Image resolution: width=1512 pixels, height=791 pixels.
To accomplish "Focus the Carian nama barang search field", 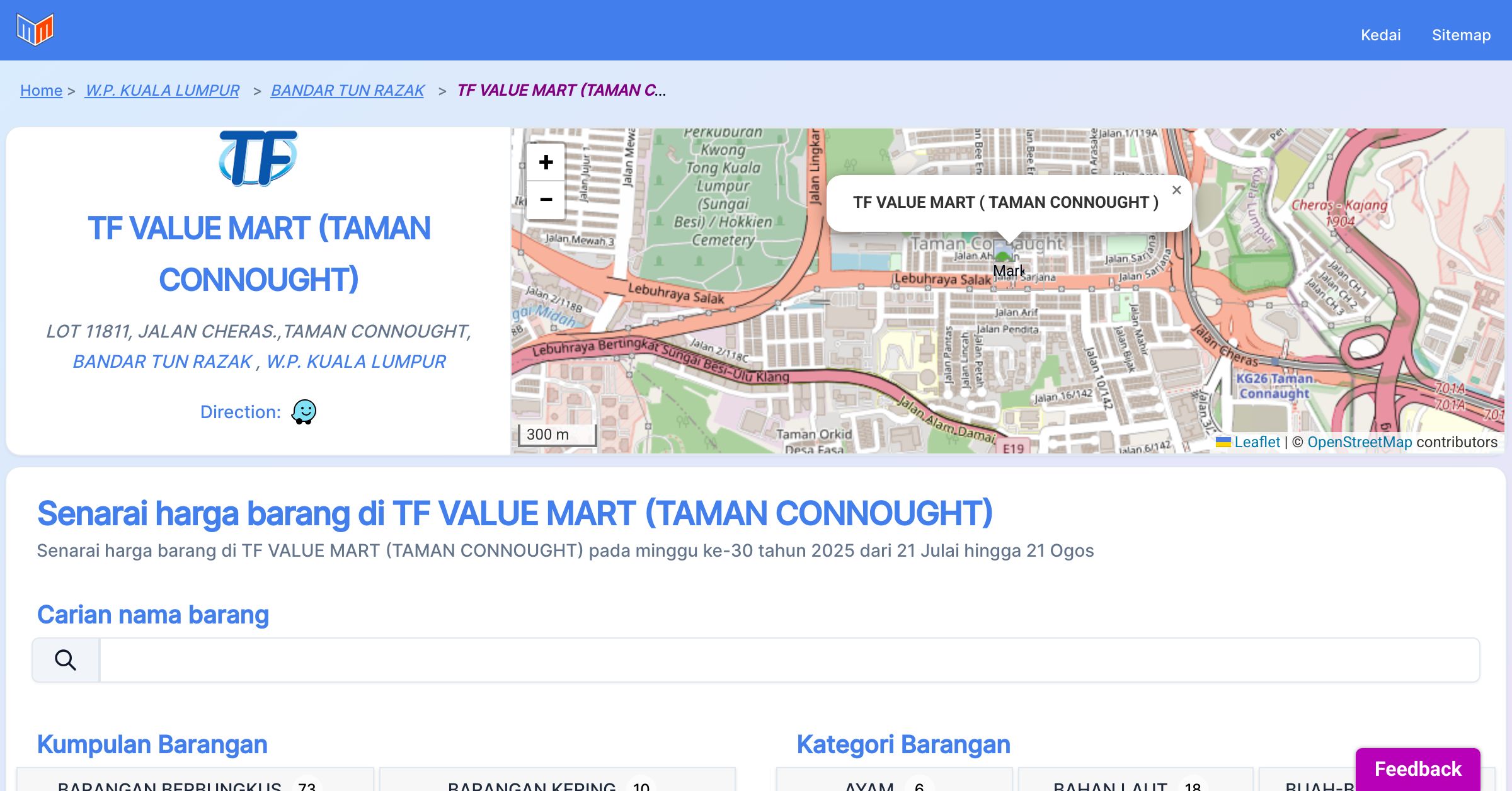I will pos(789,659).
